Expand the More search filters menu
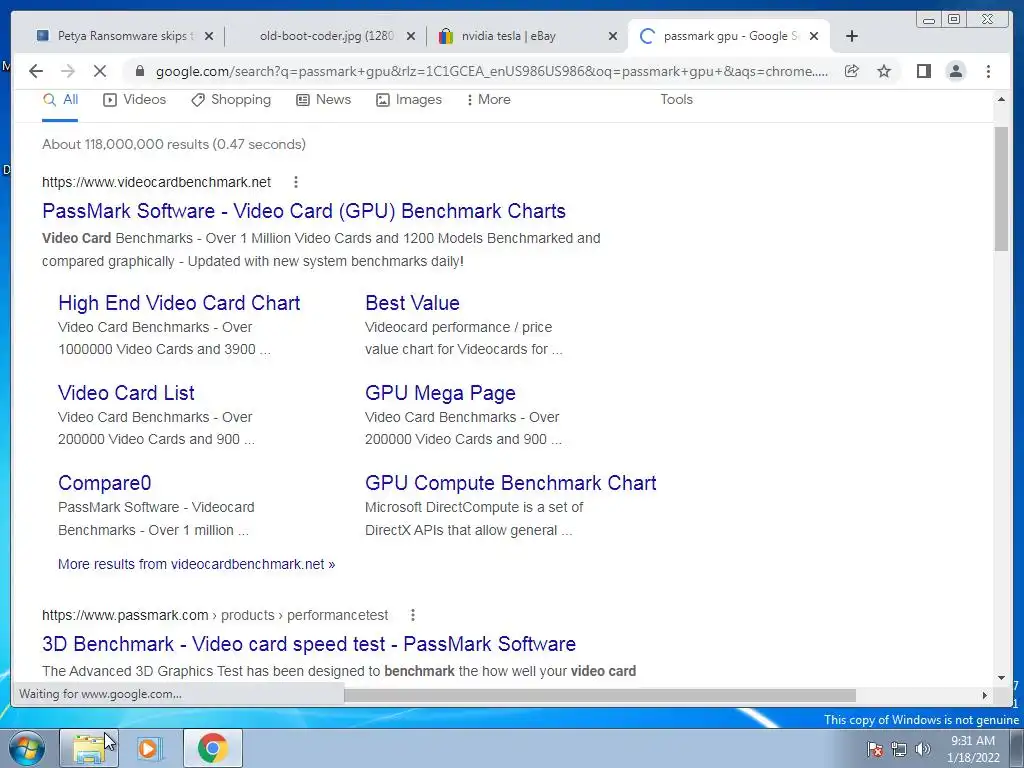Viewport: 1024px width, 768px height. [x=488, y=100]
